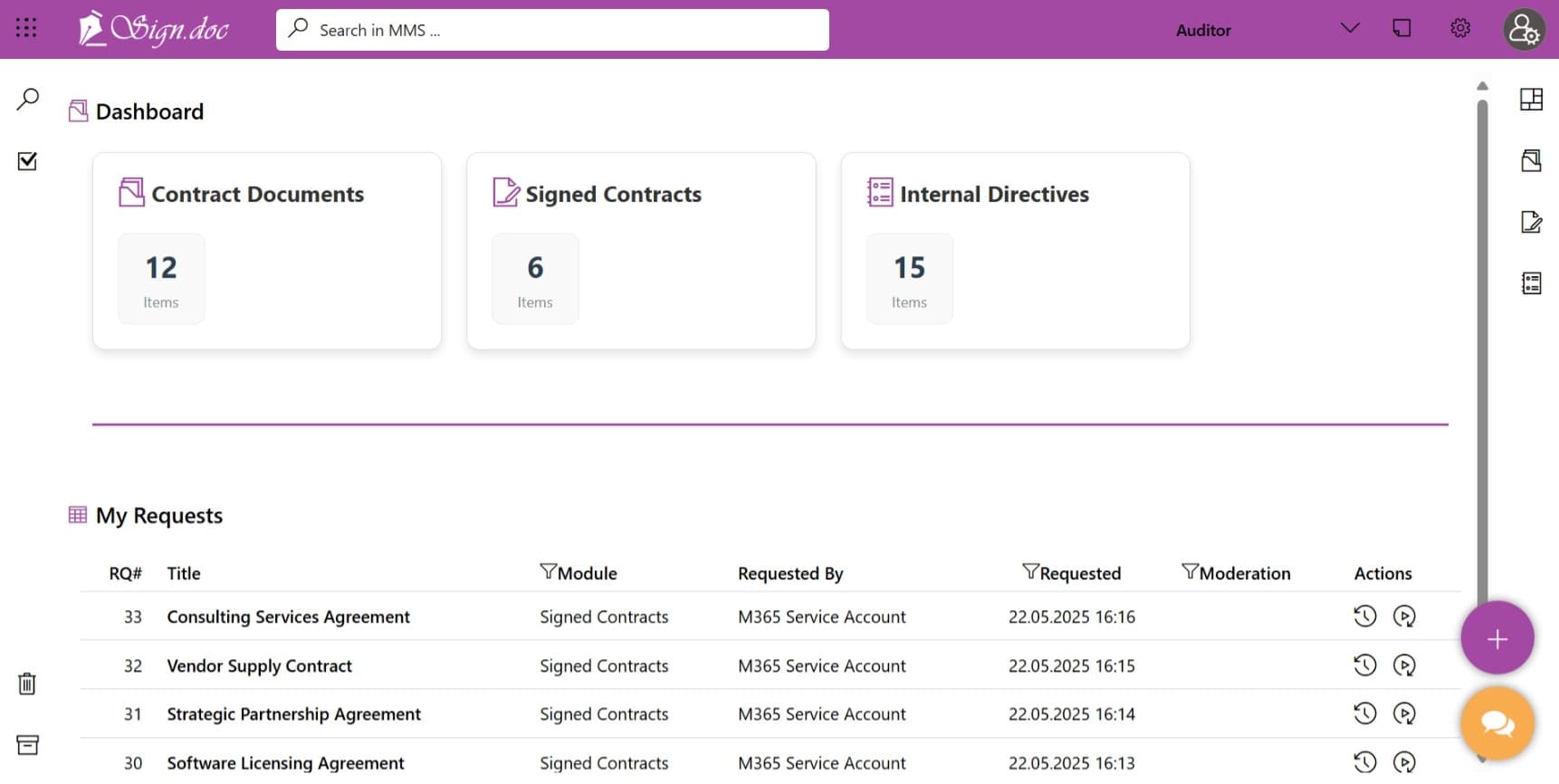Click the Dashboard heading icon
The width and height of the screenshot is (1559, 784).
(x=79, y=111)
